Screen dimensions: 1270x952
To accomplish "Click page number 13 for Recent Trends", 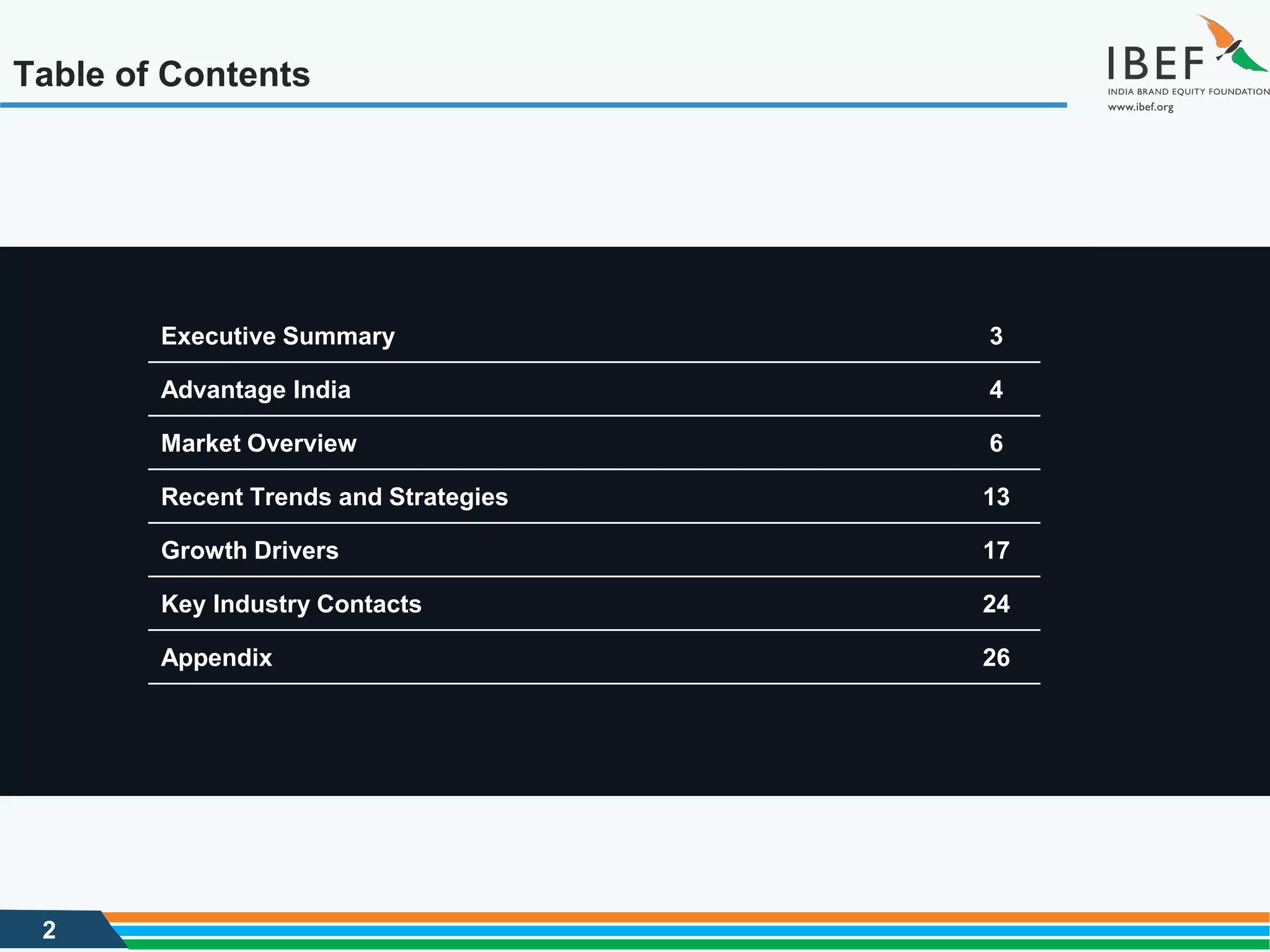I will (x=996, y=497).
